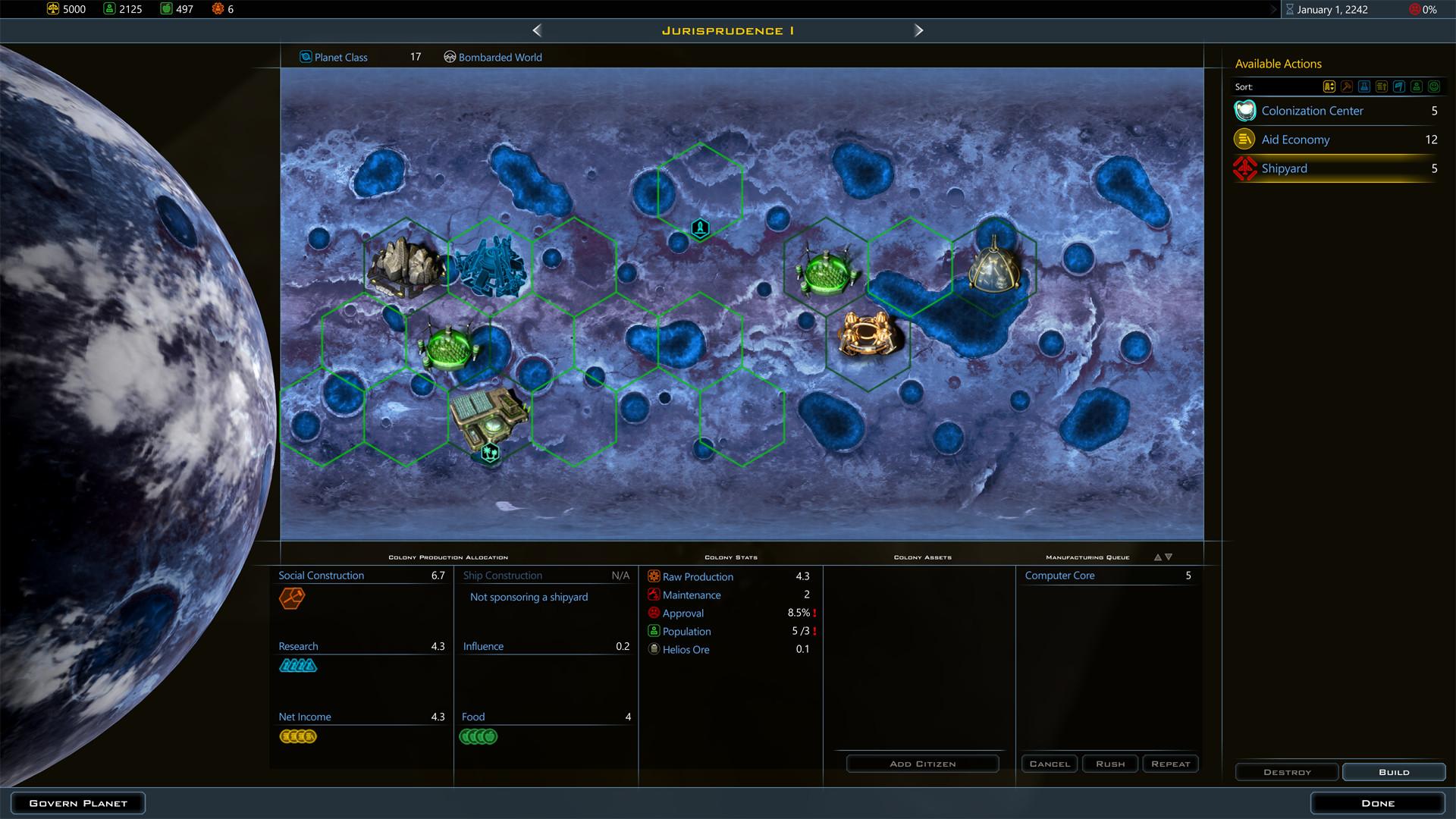Open the Govern Planet screen
1456x819 pixels.
click(x=77, y=802)
